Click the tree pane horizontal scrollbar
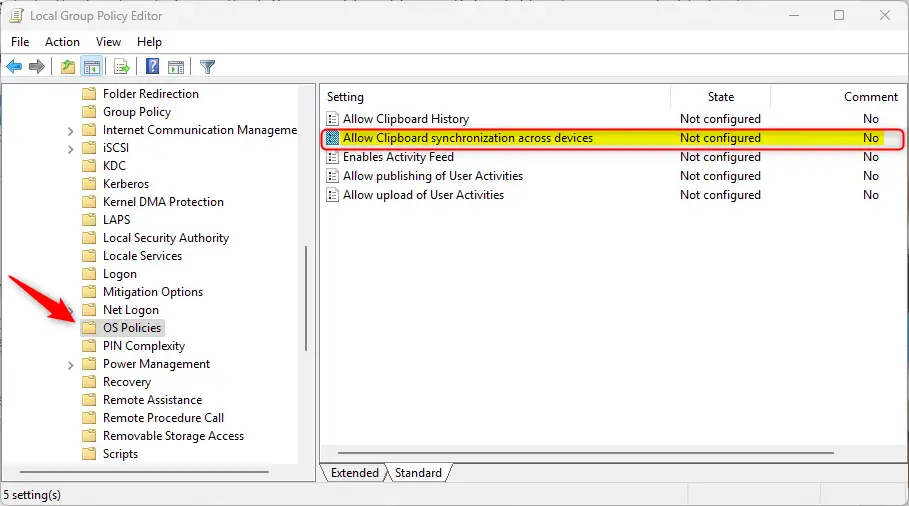The width and height of the screenshot is (909, 506). point(144,472)
